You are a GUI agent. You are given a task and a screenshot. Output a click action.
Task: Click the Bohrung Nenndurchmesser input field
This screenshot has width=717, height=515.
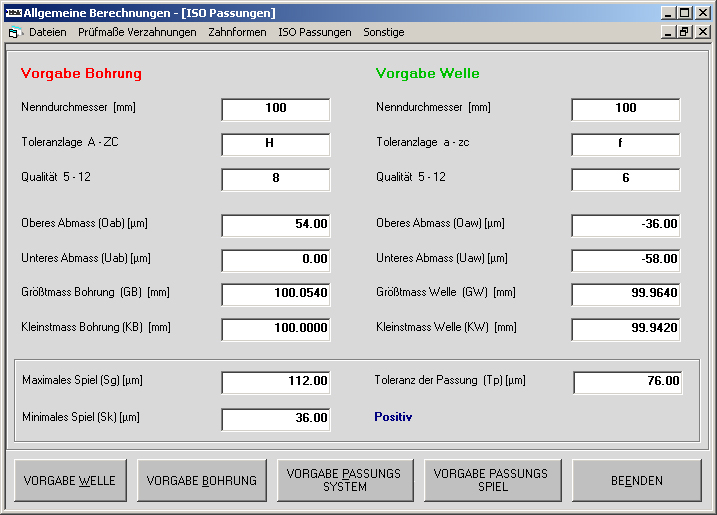(x=276, y=109)
